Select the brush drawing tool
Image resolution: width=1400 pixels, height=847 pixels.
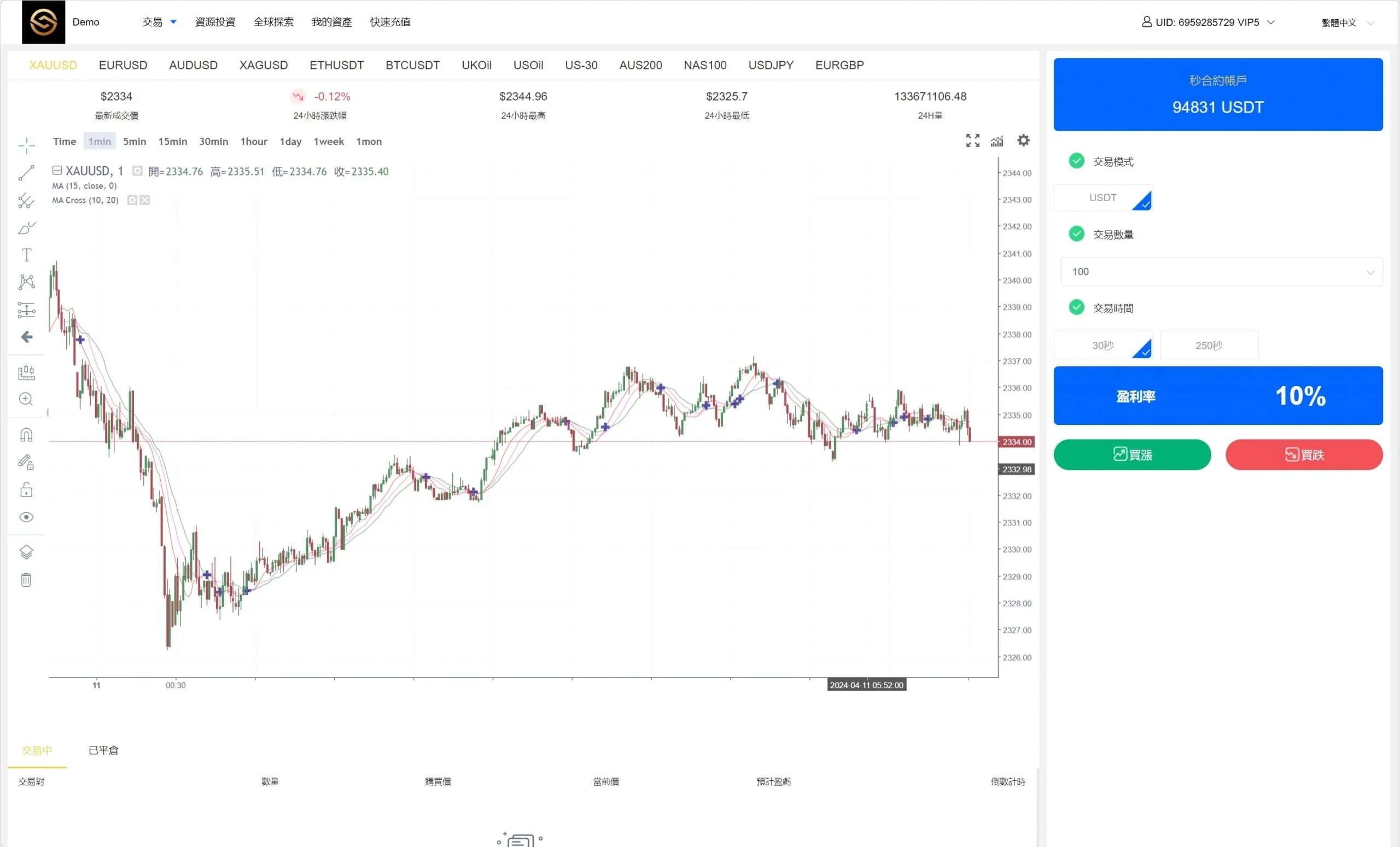click(x=26, y=228)
